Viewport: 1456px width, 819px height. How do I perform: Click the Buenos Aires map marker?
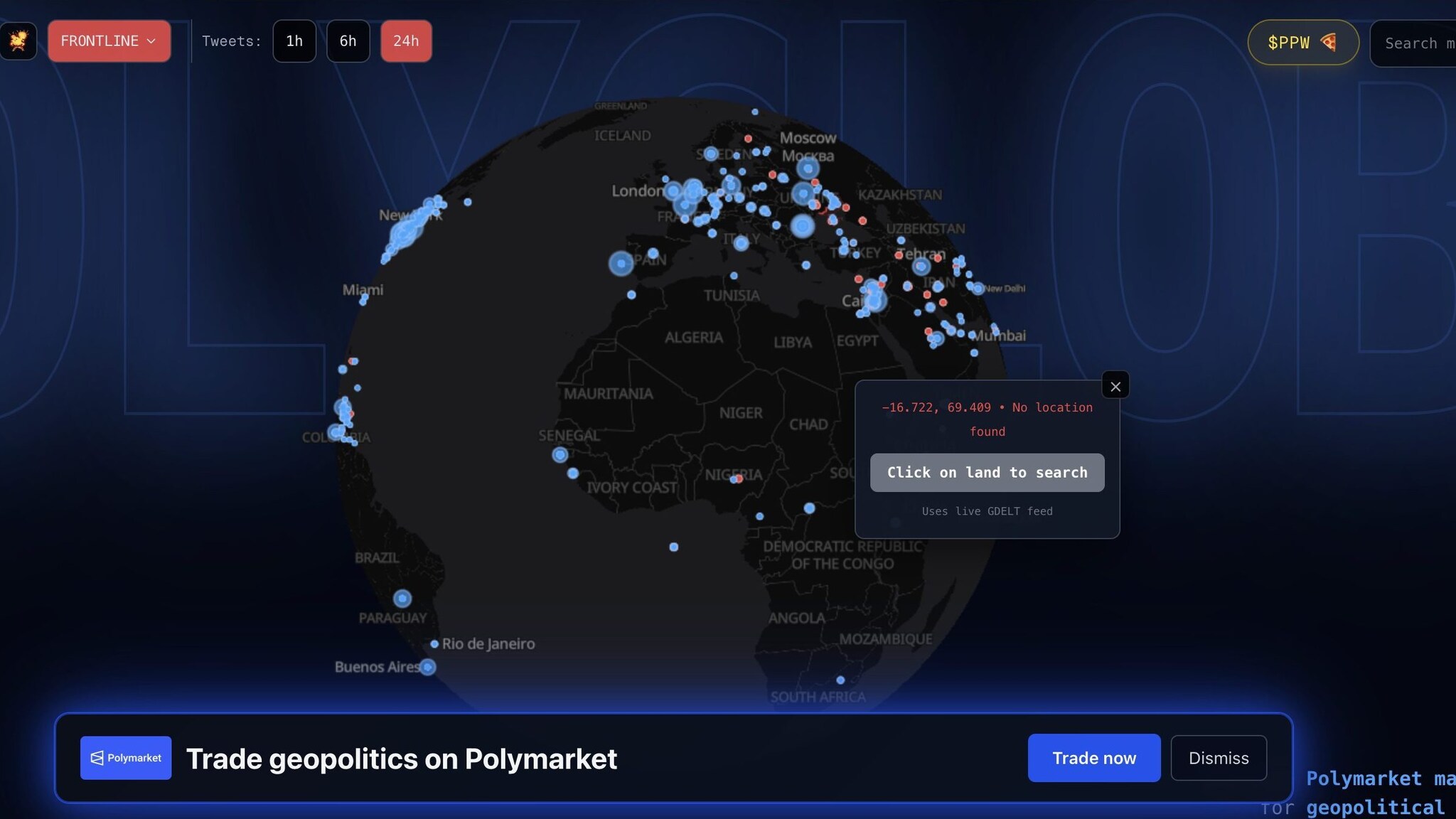coord(427,667)
